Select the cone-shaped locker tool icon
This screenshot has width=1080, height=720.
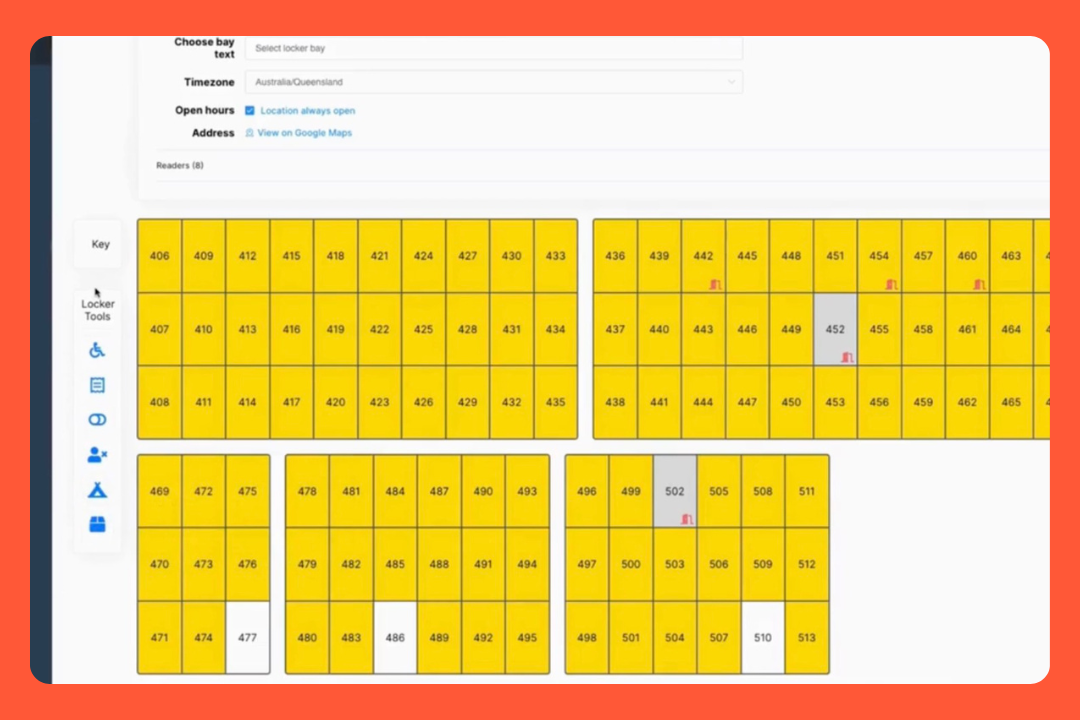click(x=97, y=490)
